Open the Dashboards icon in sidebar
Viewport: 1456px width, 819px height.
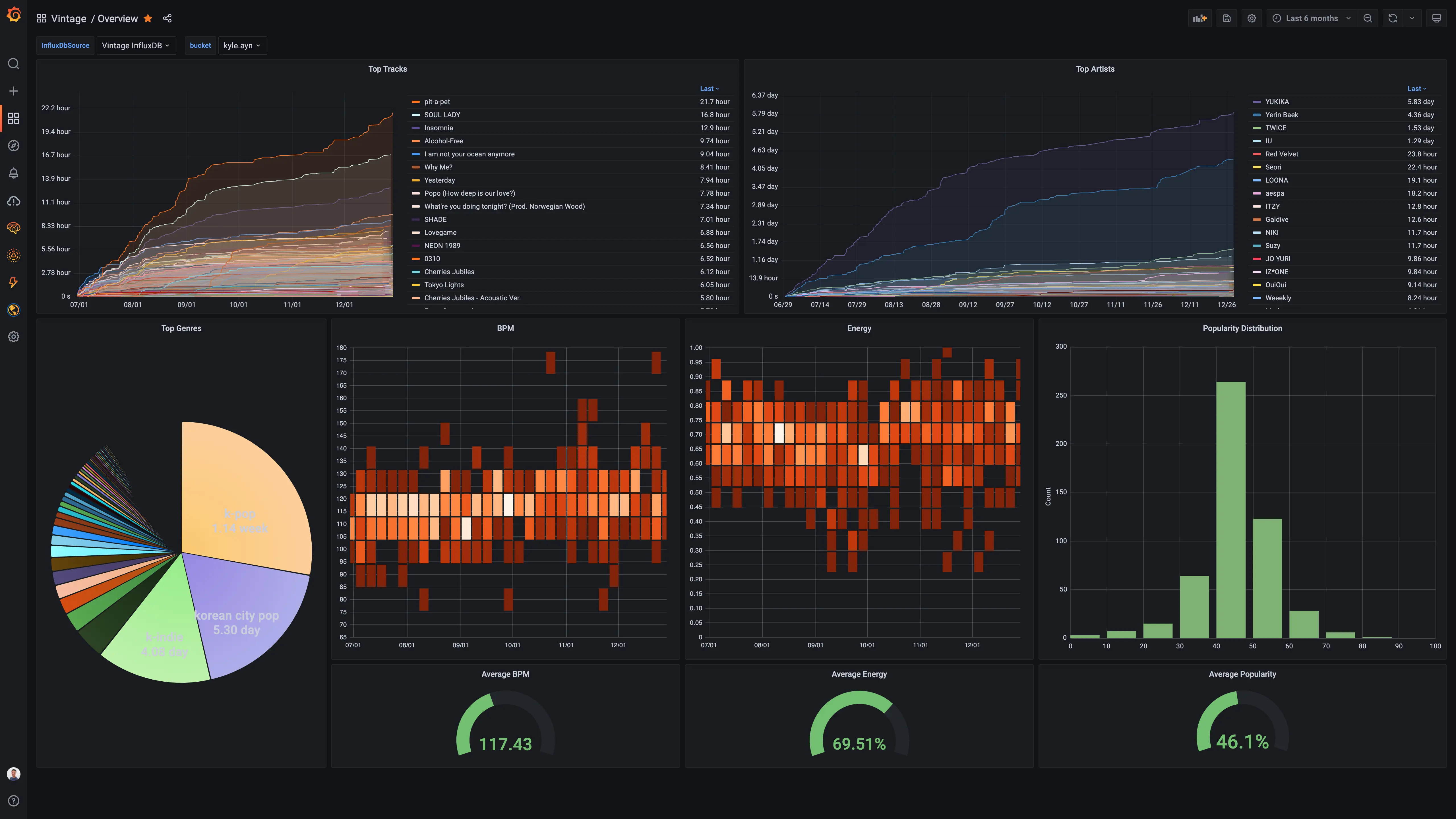(14, 118)
